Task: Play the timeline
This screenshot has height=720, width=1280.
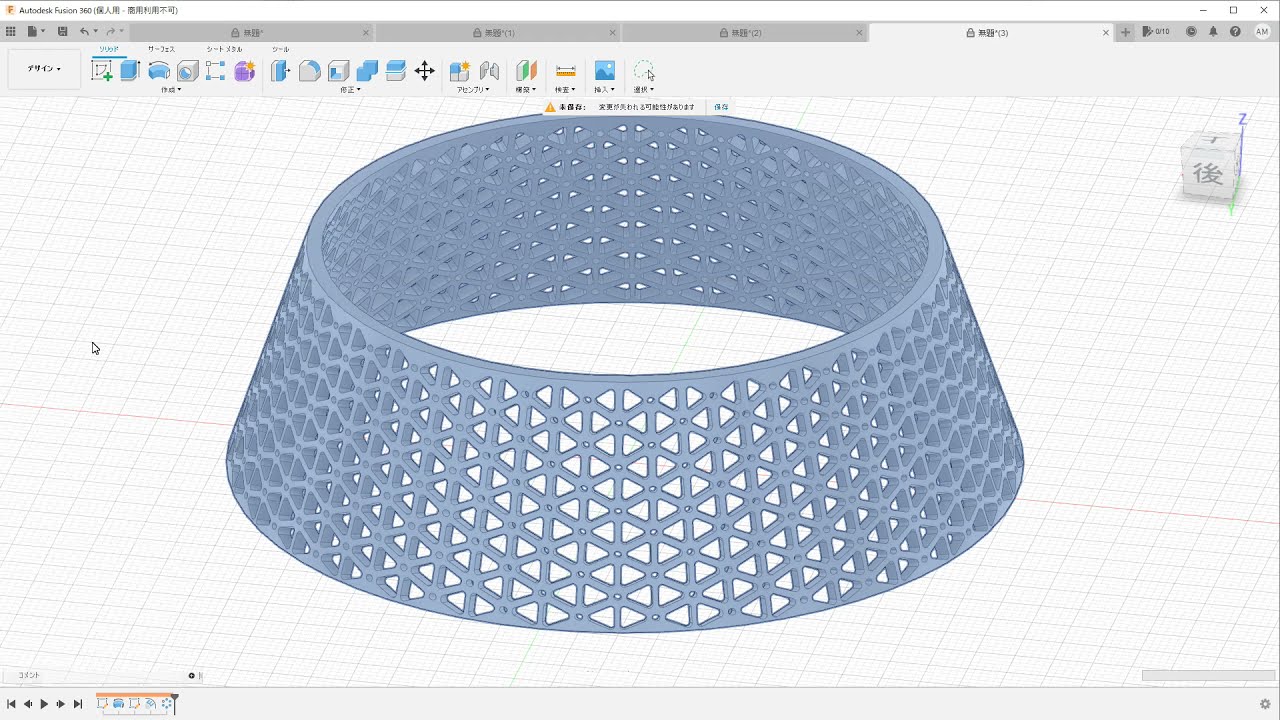Action: click(44, 704)
